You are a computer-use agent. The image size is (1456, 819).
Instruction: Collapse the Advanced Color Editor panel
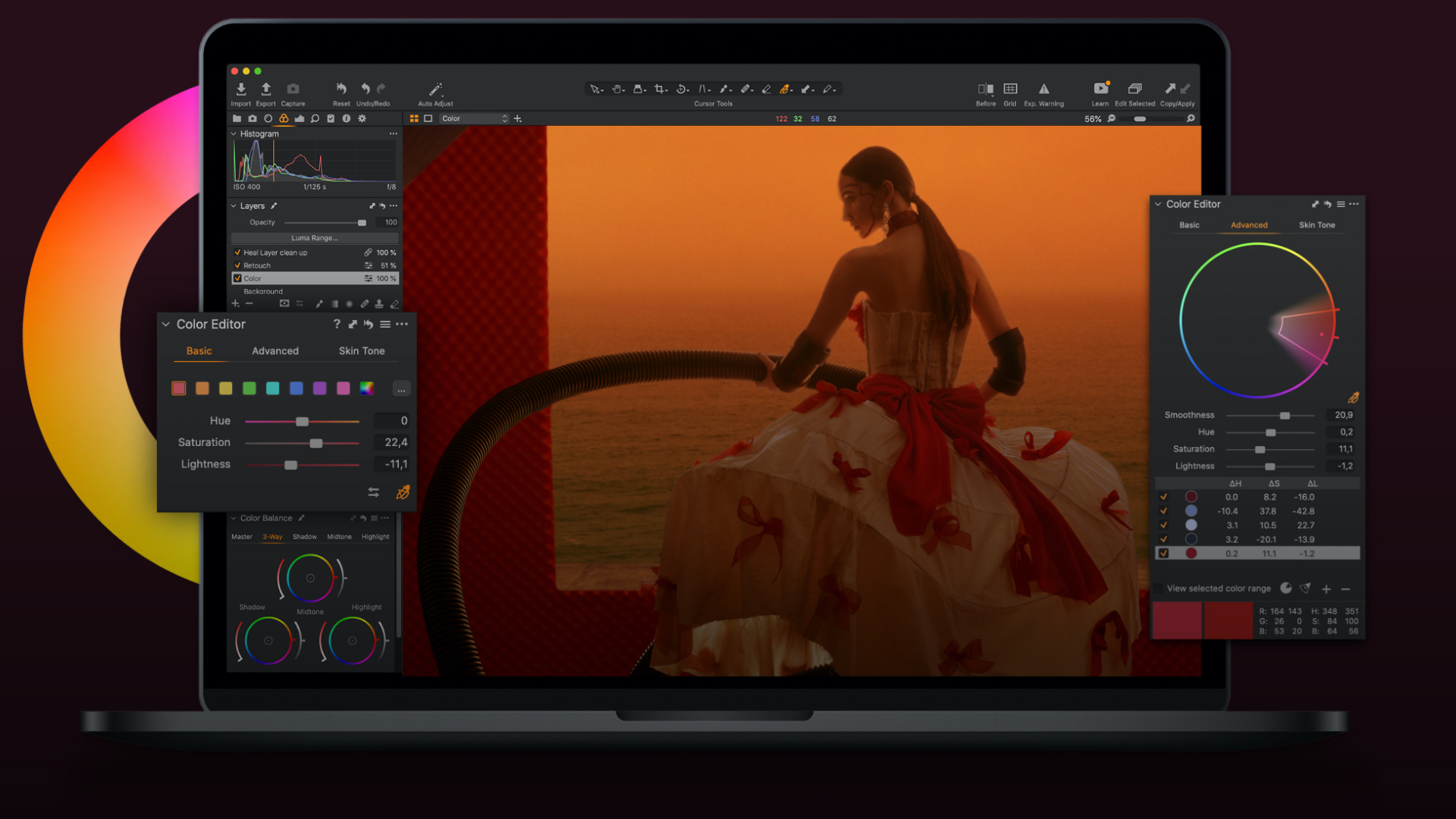[1158, 204]
